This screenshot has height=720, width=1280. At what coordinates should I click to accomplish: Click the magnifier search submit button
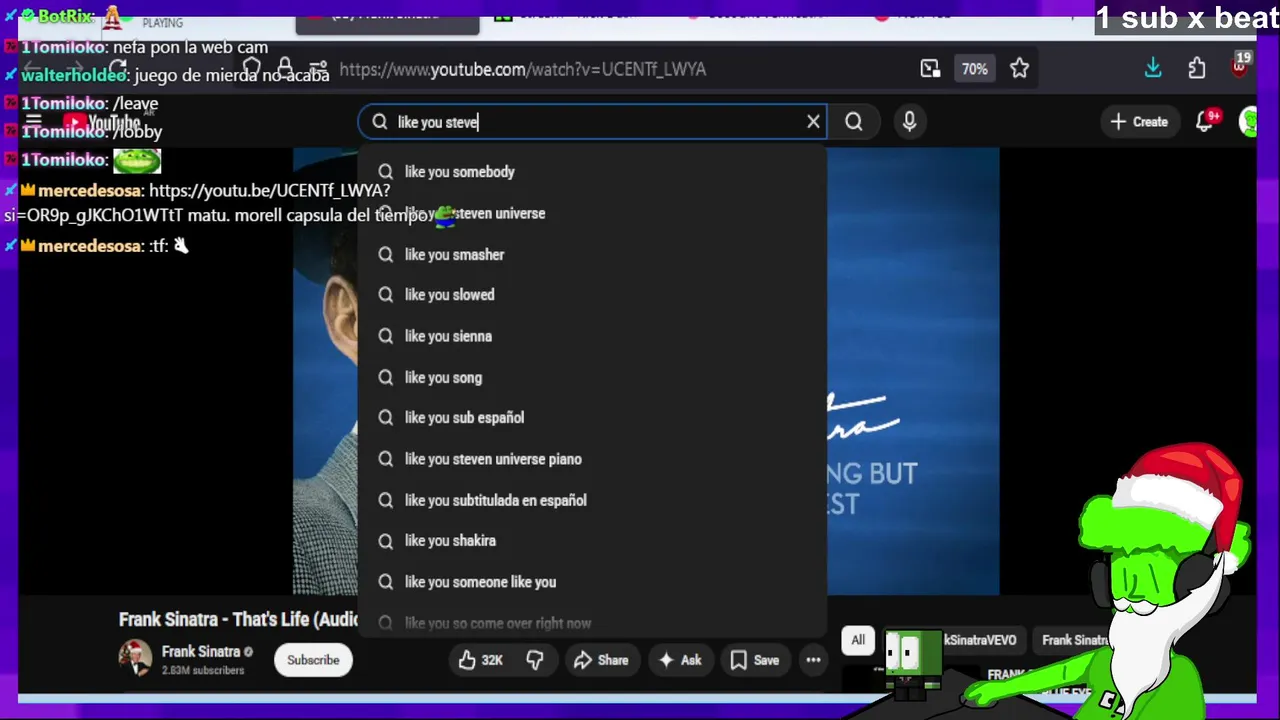853,122
